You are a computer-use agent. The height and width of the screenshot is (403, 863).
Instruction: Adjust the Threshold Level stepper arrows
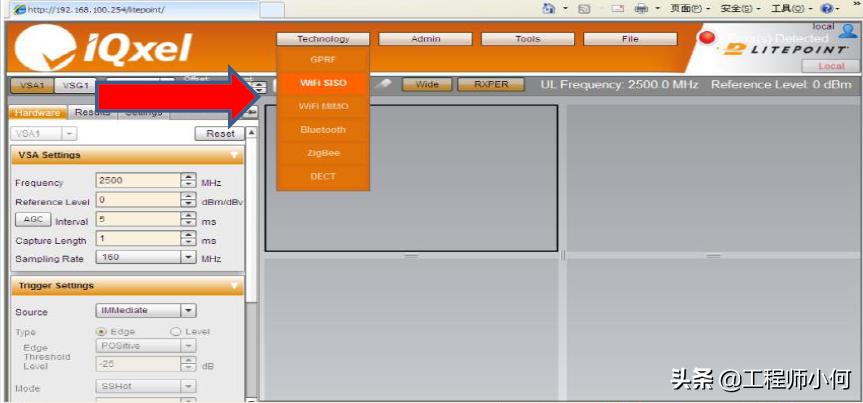click(189, 364)
